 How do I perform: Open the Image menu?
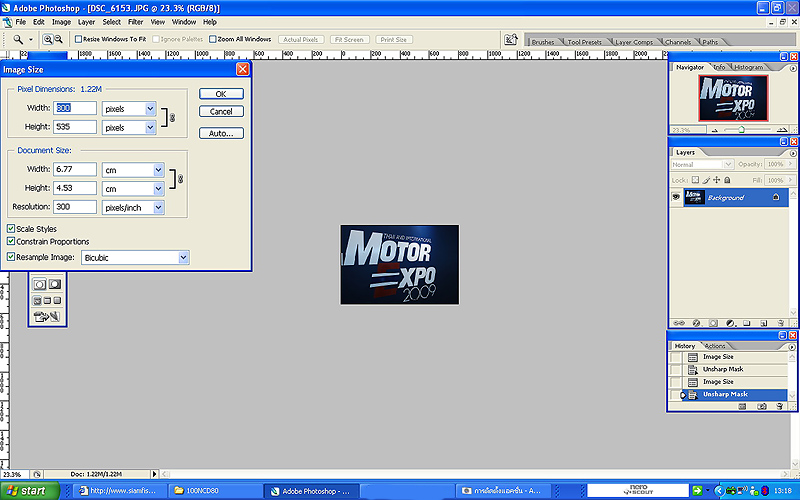pyautogui.click(x=61, y=22)
